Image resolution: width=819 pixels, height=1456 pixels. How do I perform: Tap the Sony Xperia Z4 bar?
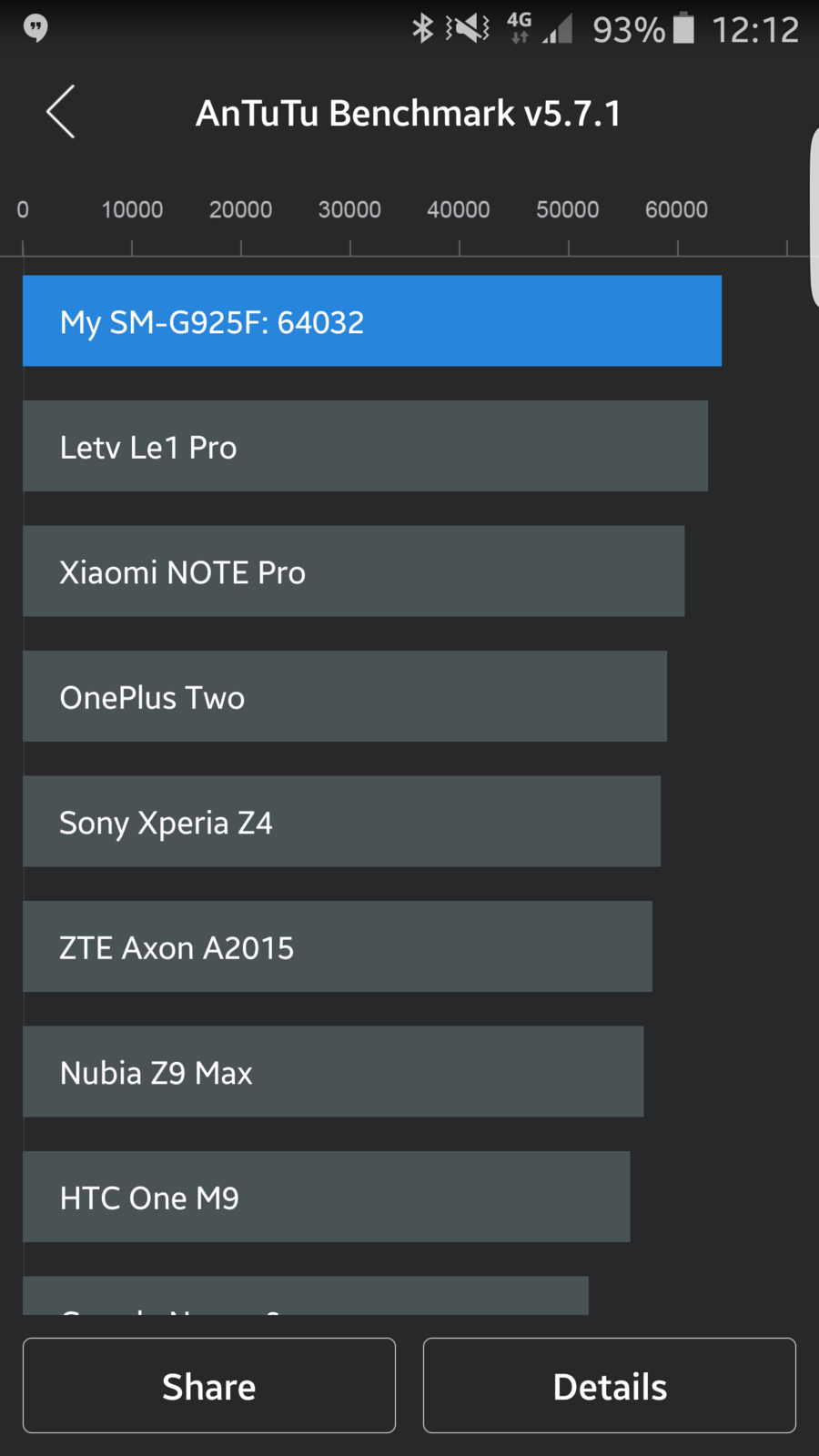(341, 822)
